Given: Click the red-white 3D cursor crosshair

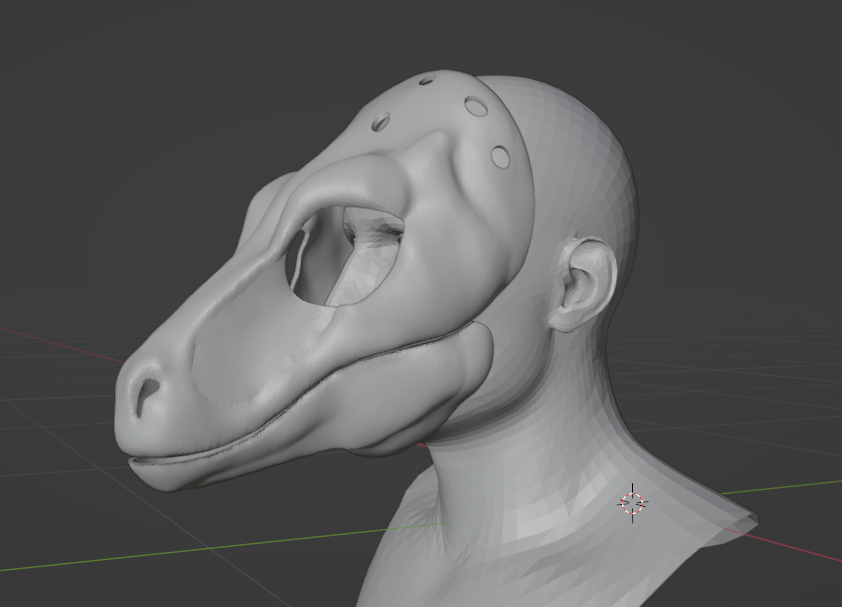Looking at the screenshot, I should (x=632, y=503).
